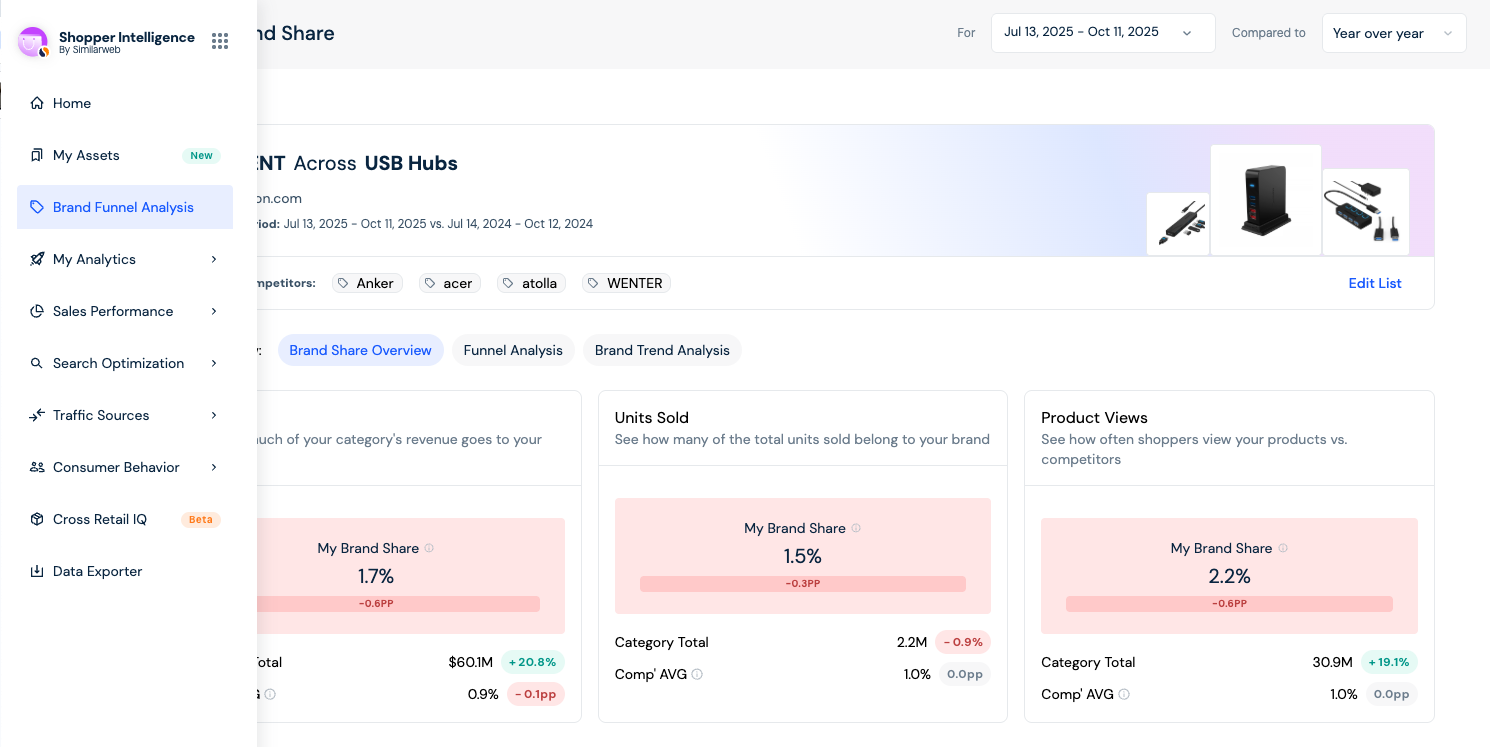Click the +20.8% revenue change badge
Viewport: 1490px width, 747px height.
point(533,662)
